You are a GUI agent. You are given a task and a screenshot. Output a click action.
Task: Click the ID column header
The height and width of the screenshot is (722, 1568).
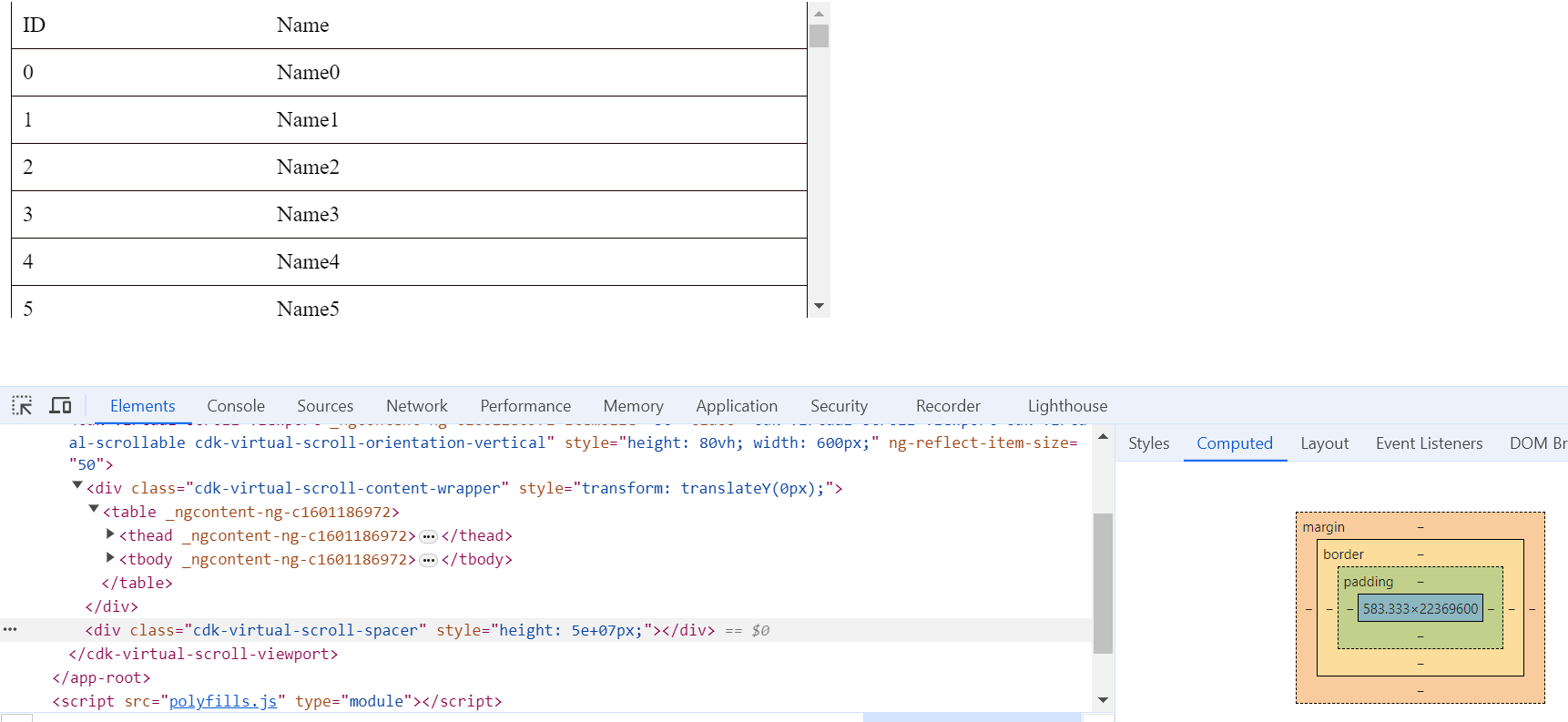click(35, 25)
